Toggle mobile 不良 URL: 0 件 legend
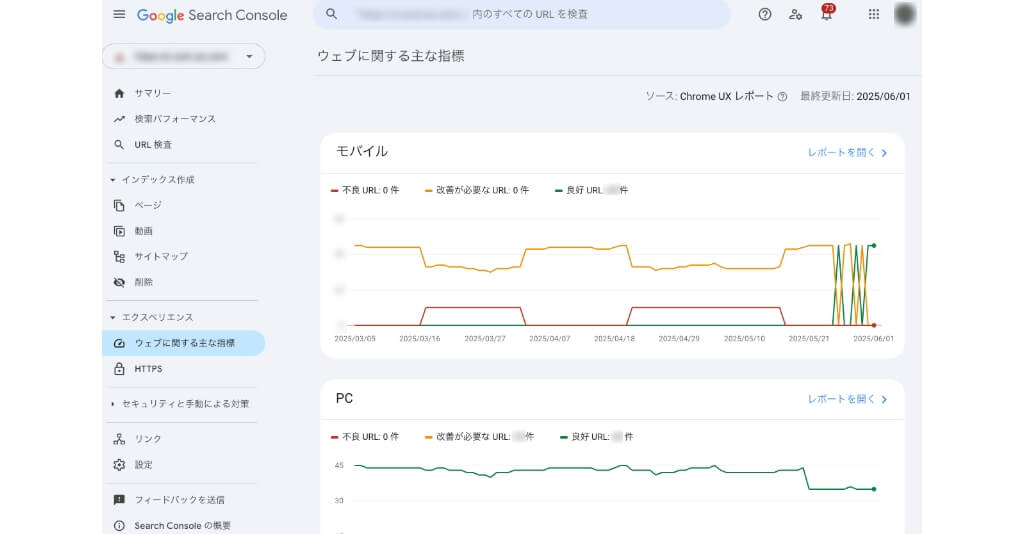This screenshot has height=534, width=1024. click(365, 191)
